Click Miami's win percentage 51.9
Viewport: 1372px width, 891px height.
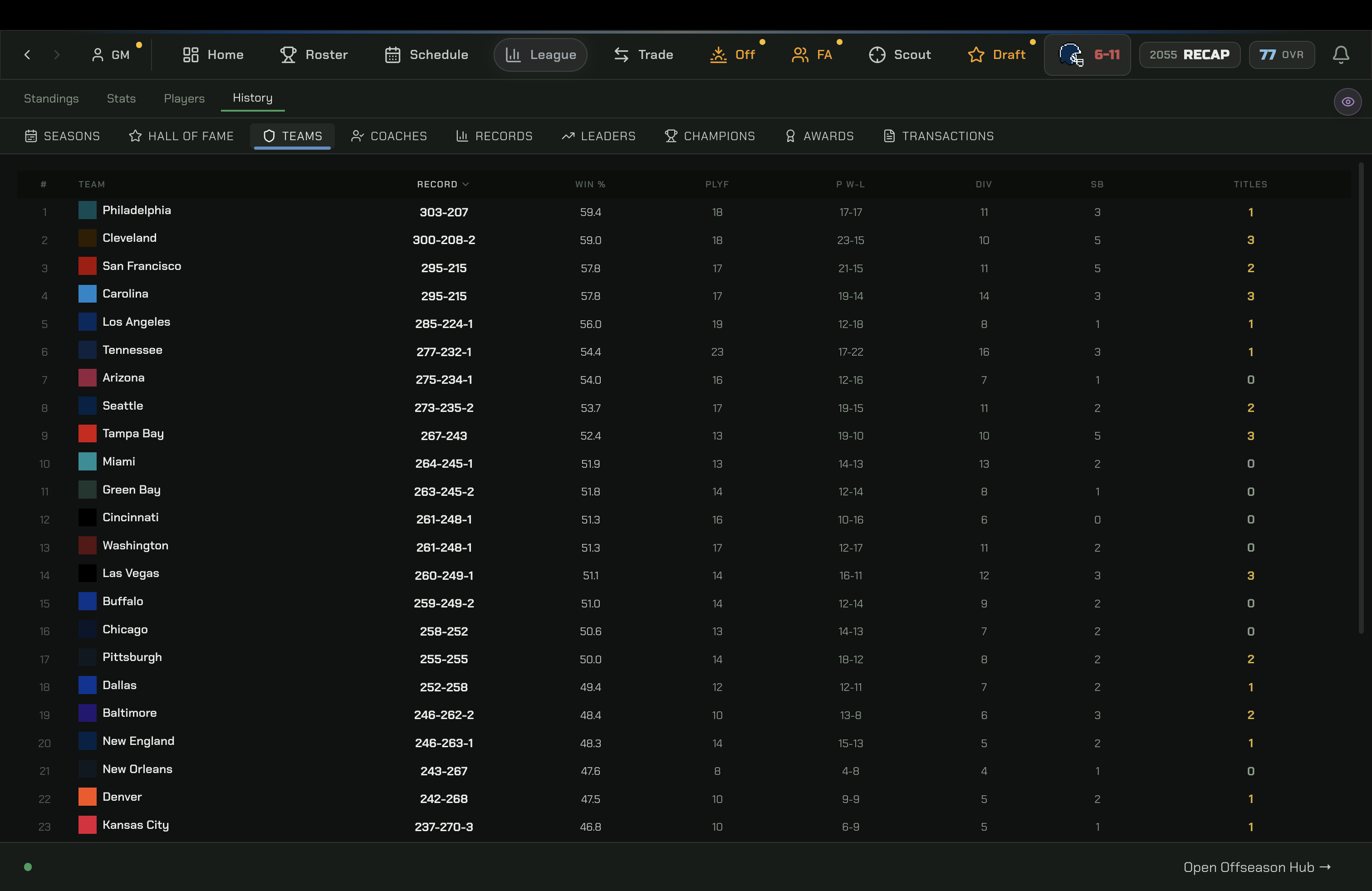[590, 464]
